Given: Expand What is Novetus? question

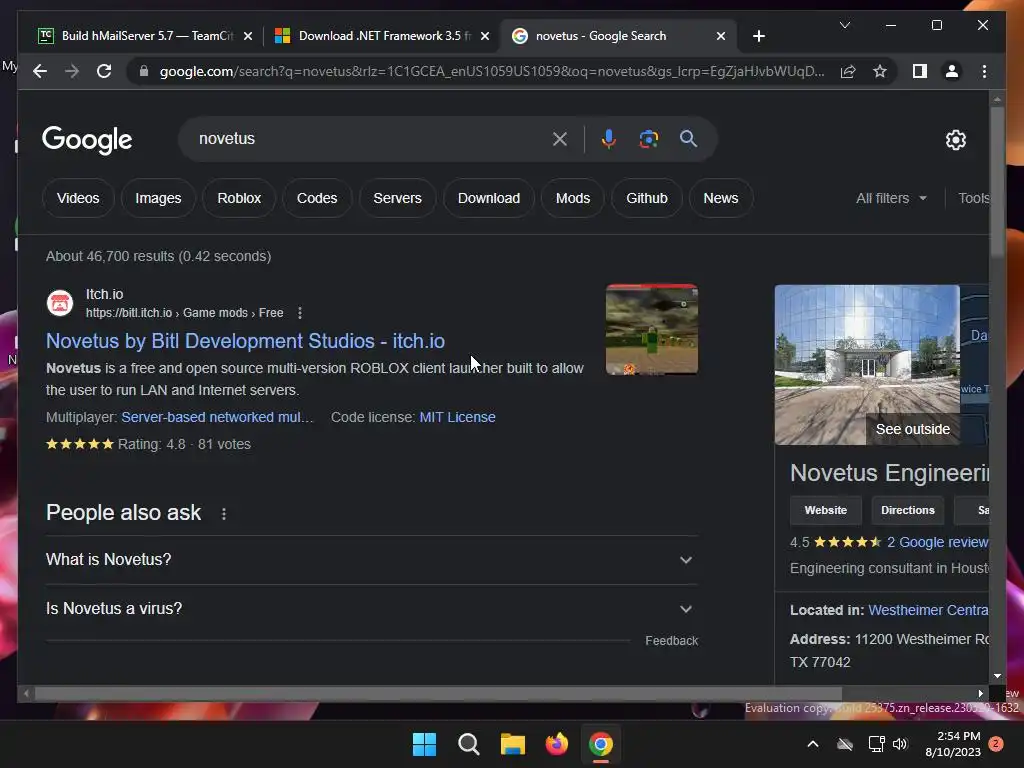Looking at the screenshot, I should pyautogui.click(x=372, y=560).
